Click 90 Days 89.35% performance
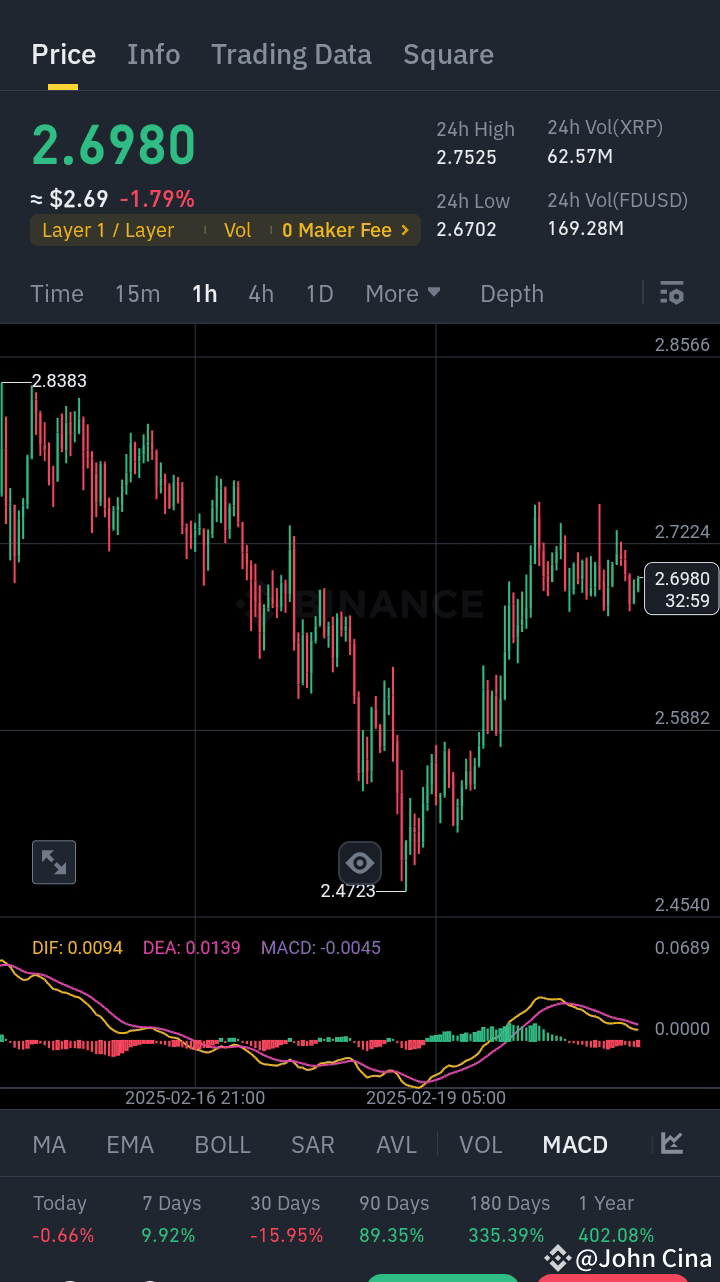The width and height of the screenshot is (720, 1282). pos(394,1219)
